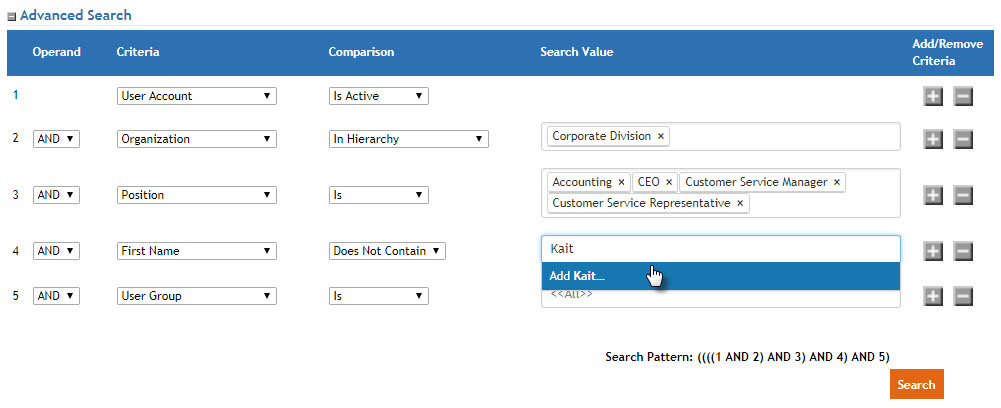This screenshot has width=1001, height=408.
Task: Remove the Corporate Division tag
Action: tap(661, 136)
